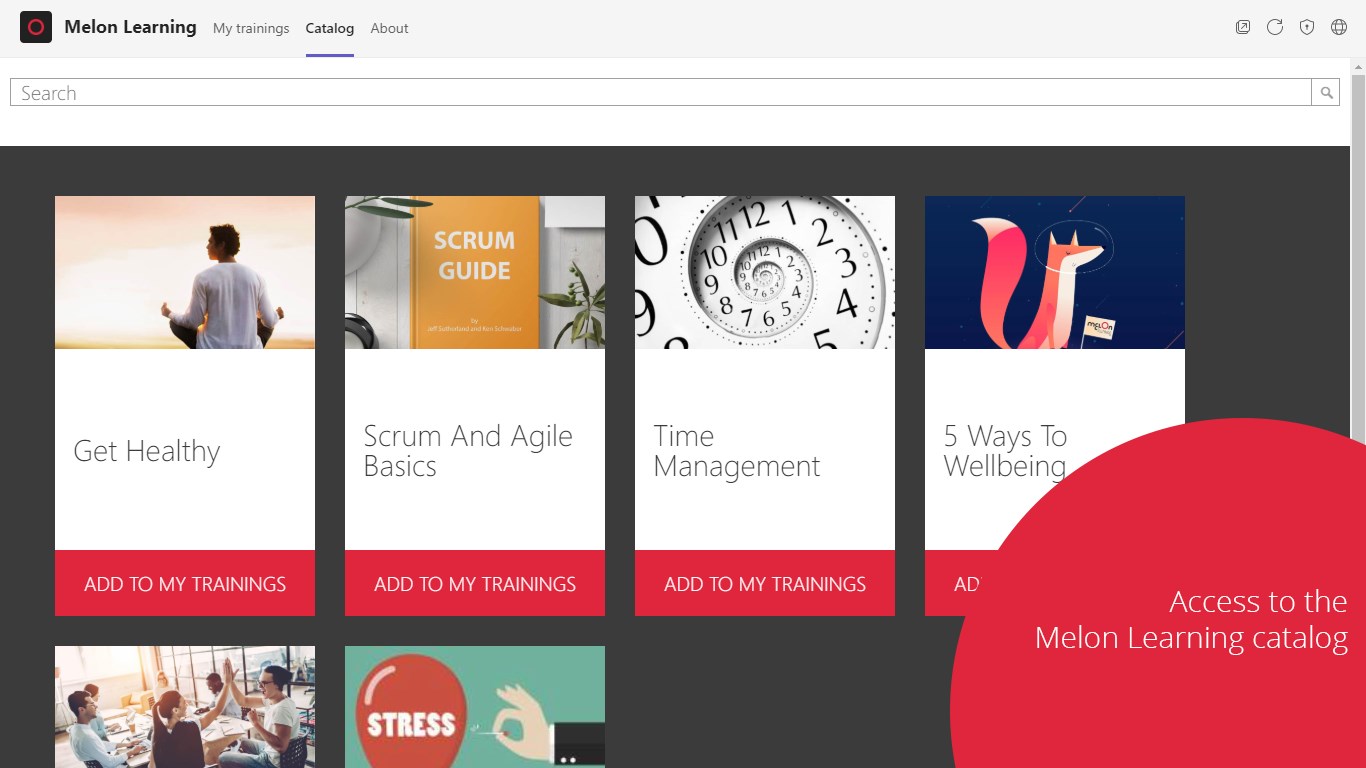Select the Stress balloon course thumbnail
The height and width of the screenshot is (768, 1366).
coord(475,707)
